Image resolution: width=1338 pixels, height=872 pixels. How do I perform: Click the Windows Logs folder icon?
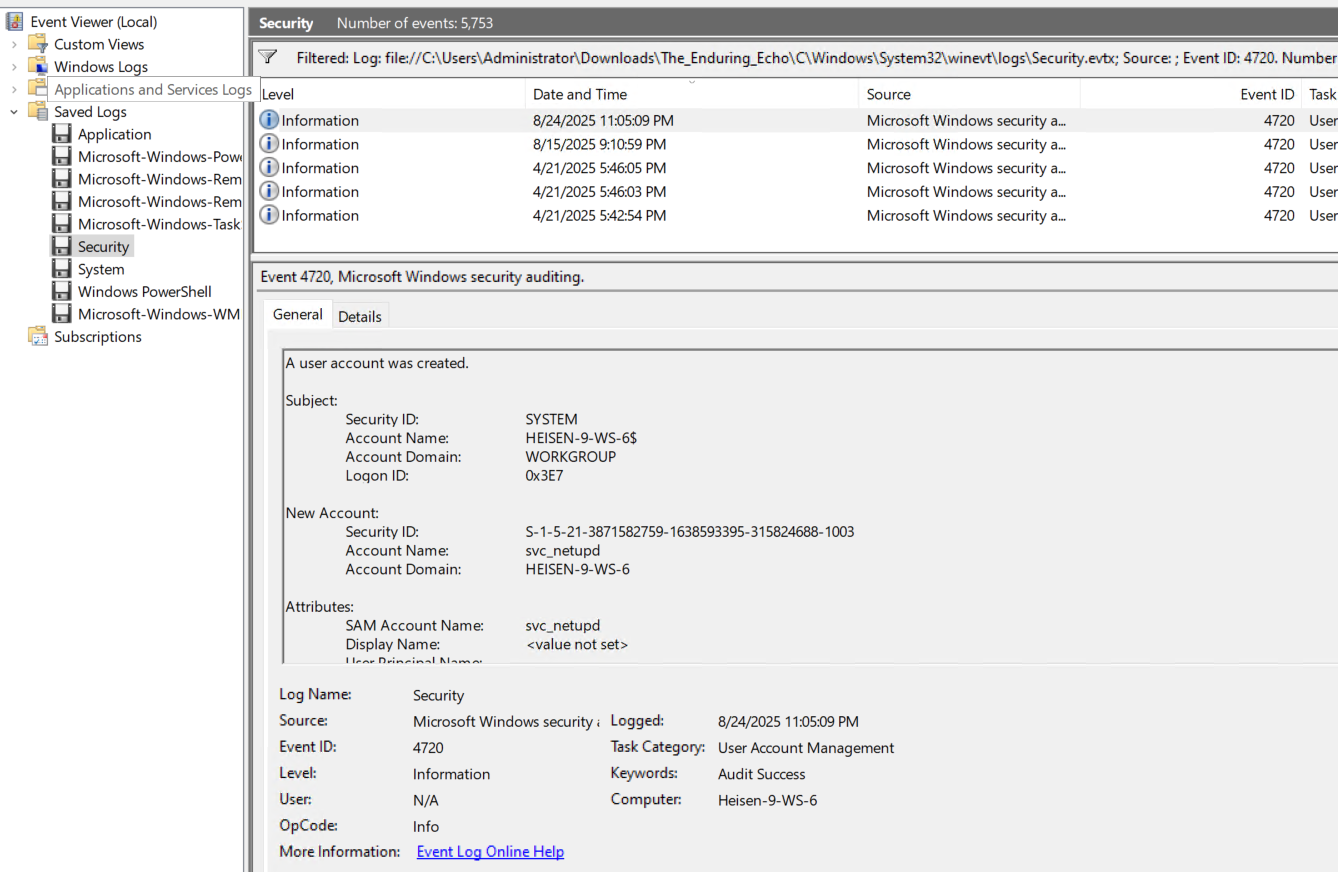[x=38, y=67]
